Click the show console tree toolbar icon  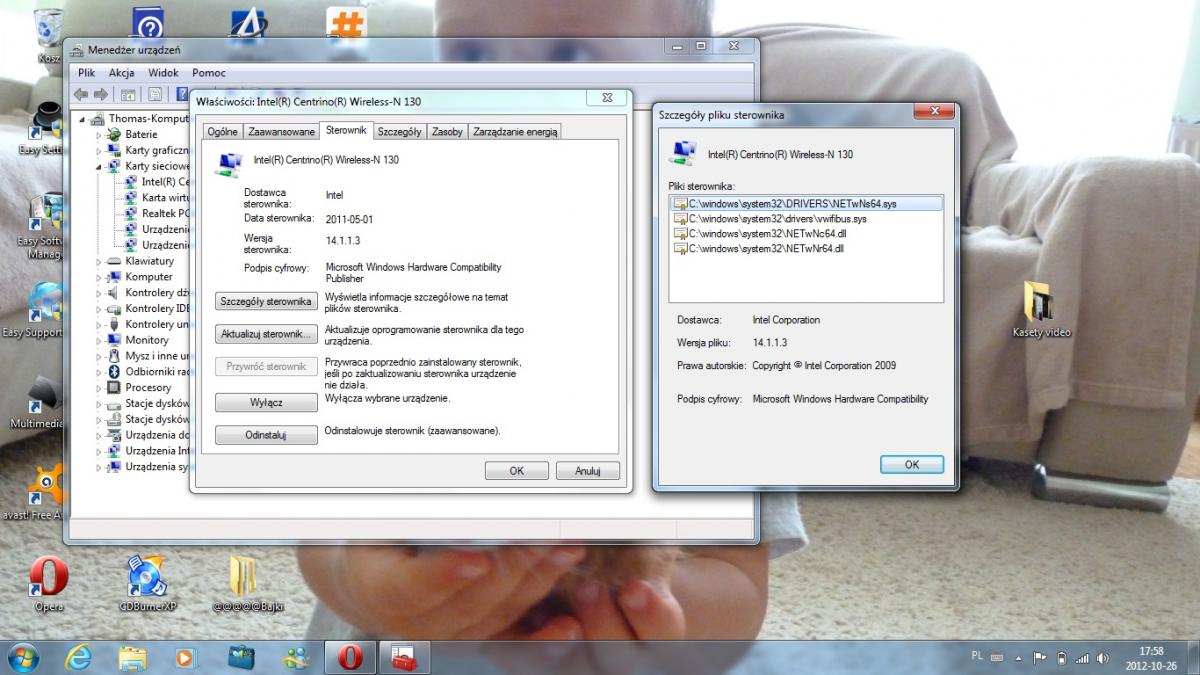tap(128, 95)
